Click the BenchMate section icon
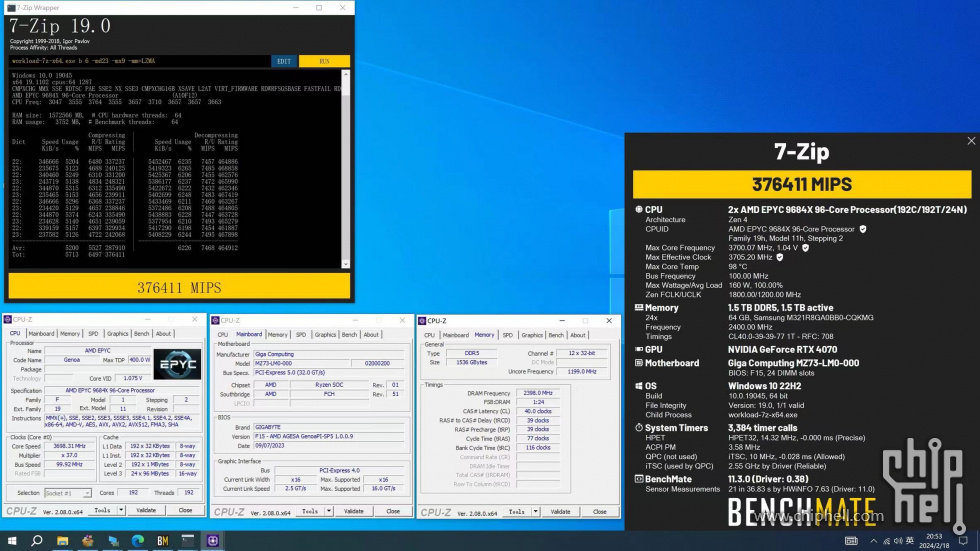This screenshot has height=551, width=980. pyautogui.click(x=639, y=479)
